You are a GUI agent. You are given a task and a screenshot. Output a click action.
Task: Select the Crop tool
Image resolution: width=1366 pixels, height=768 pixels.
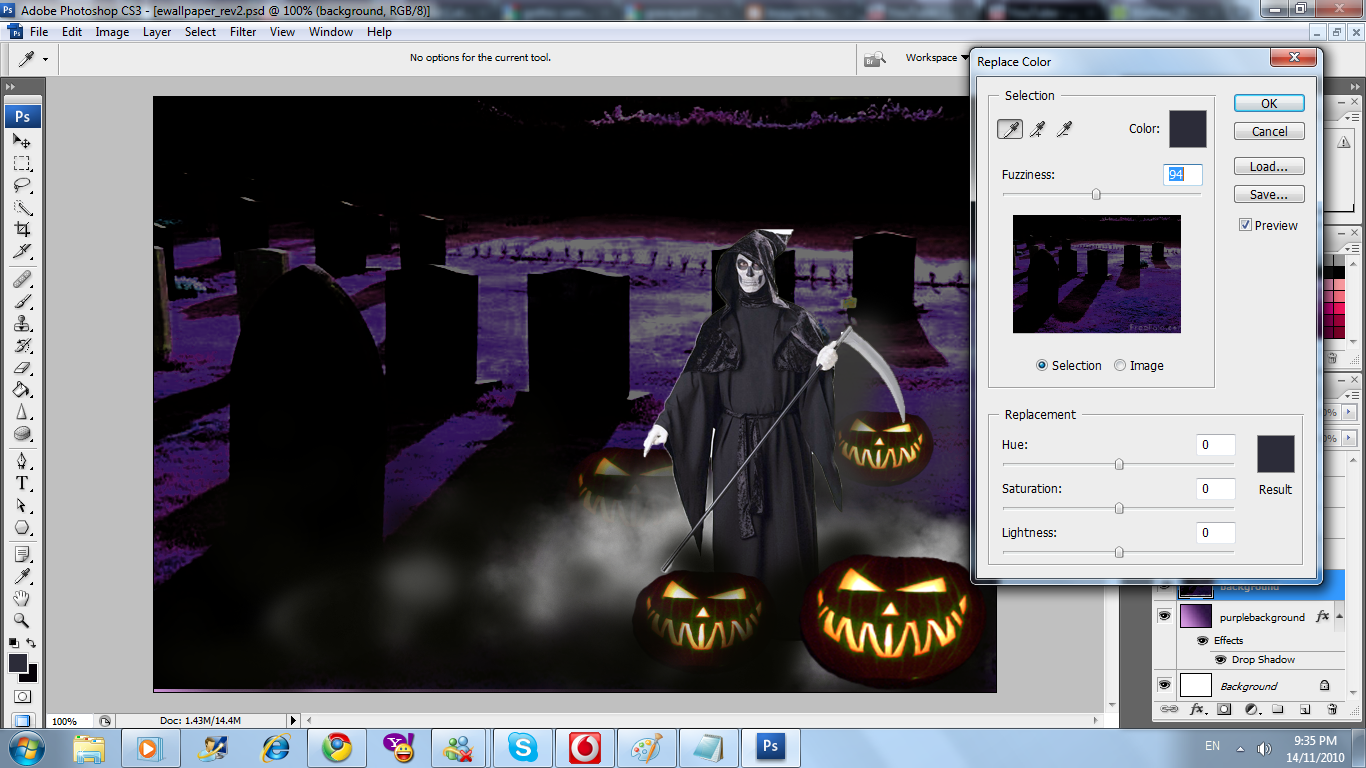pos(22,229)
